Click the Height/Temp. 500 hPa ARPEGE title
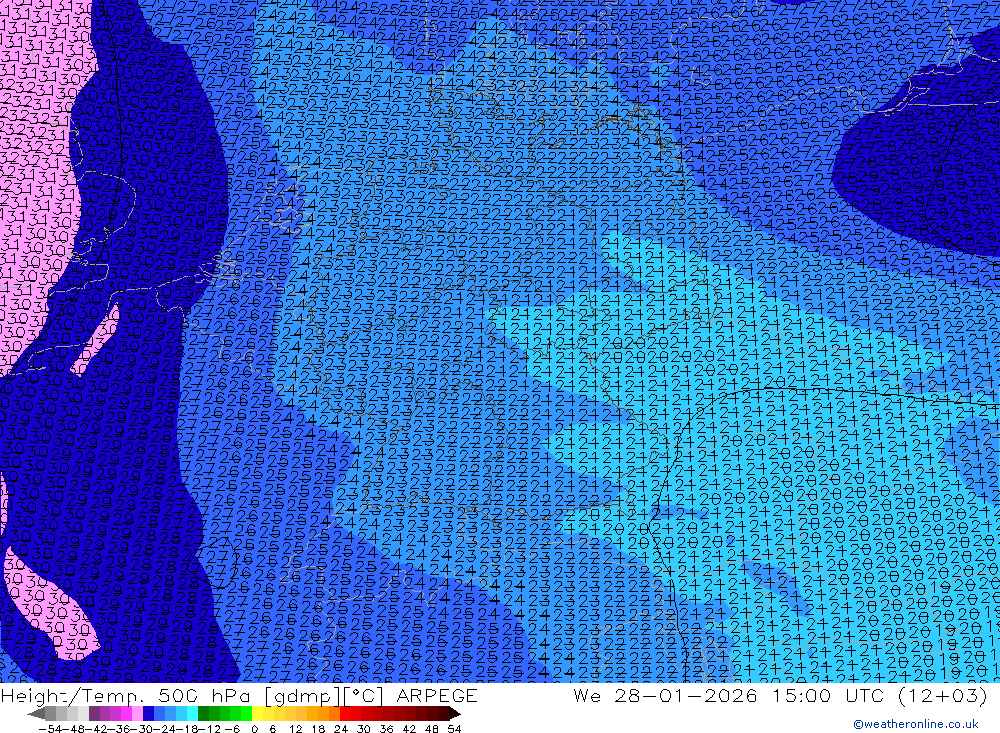The width and height of the screenshot is (1000, 733). 239,695
